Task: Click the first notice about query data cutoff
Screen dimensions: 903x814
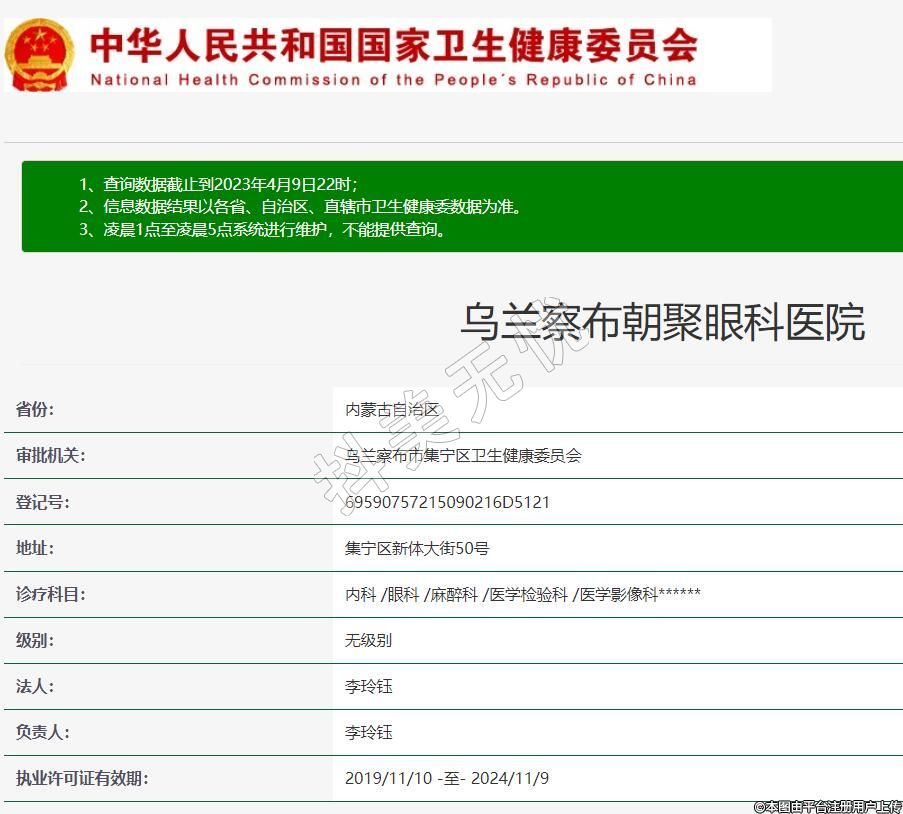Action: (x=218, y=184)
